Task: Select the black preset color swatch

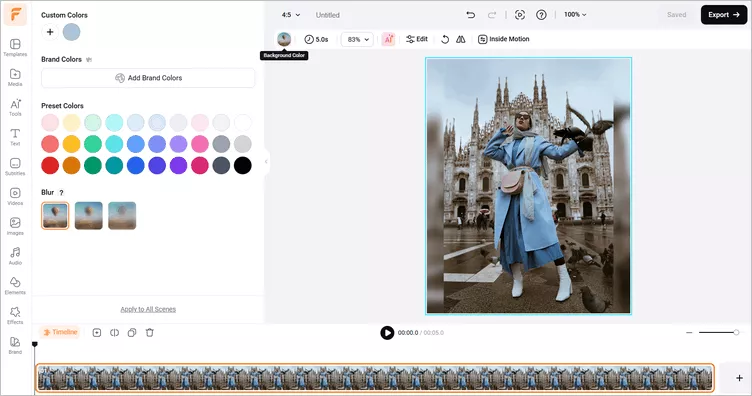Action: [x=243, y=165]
